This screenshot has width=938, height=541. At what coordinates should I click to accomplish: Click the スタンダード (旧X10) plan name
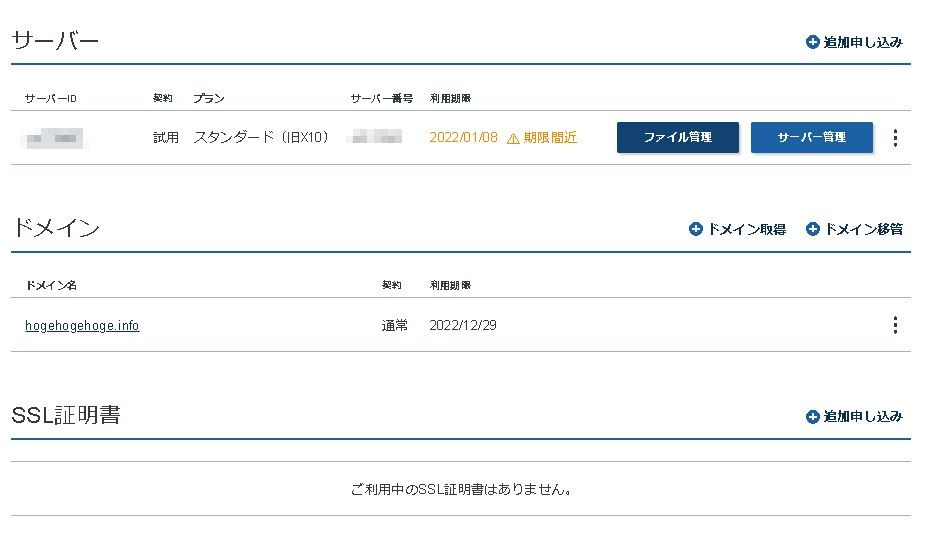[x=261, y=138]
